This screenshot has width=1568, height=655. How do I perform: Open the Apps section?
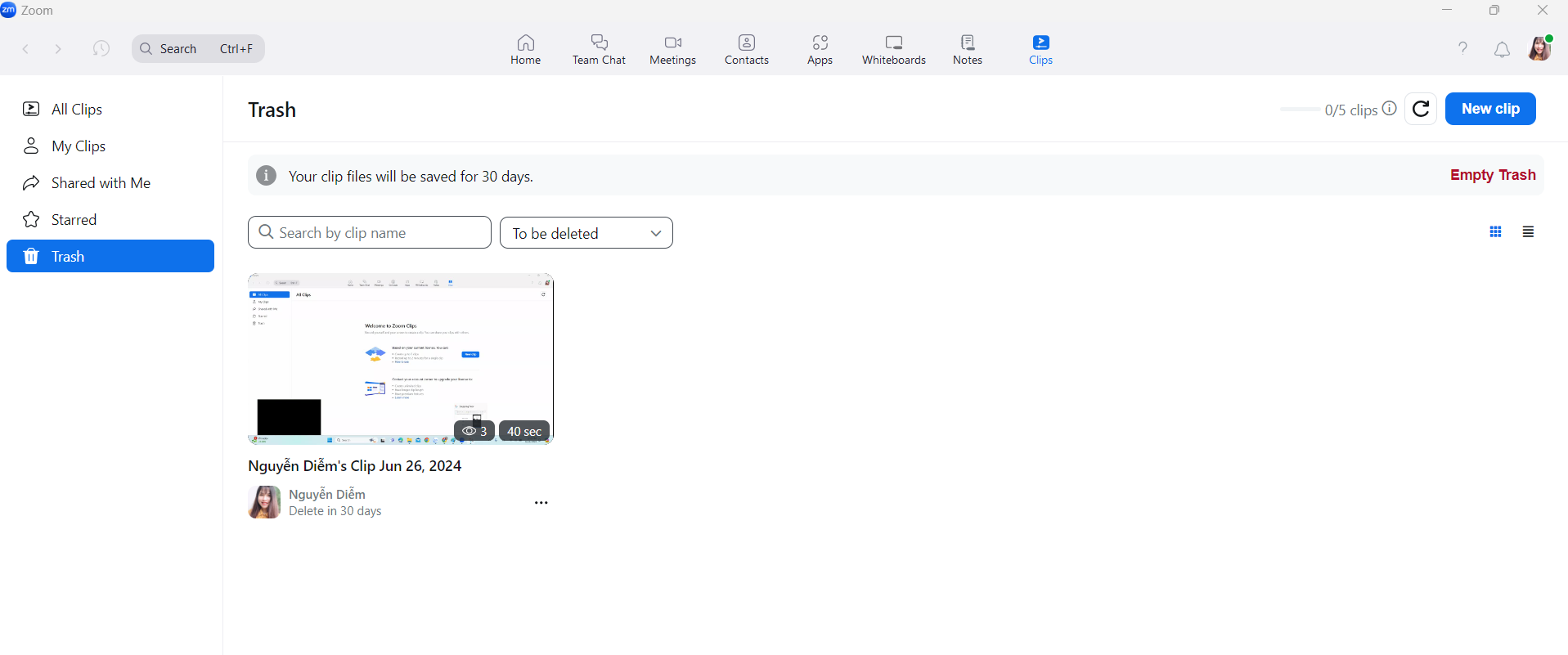pos(820,49)
